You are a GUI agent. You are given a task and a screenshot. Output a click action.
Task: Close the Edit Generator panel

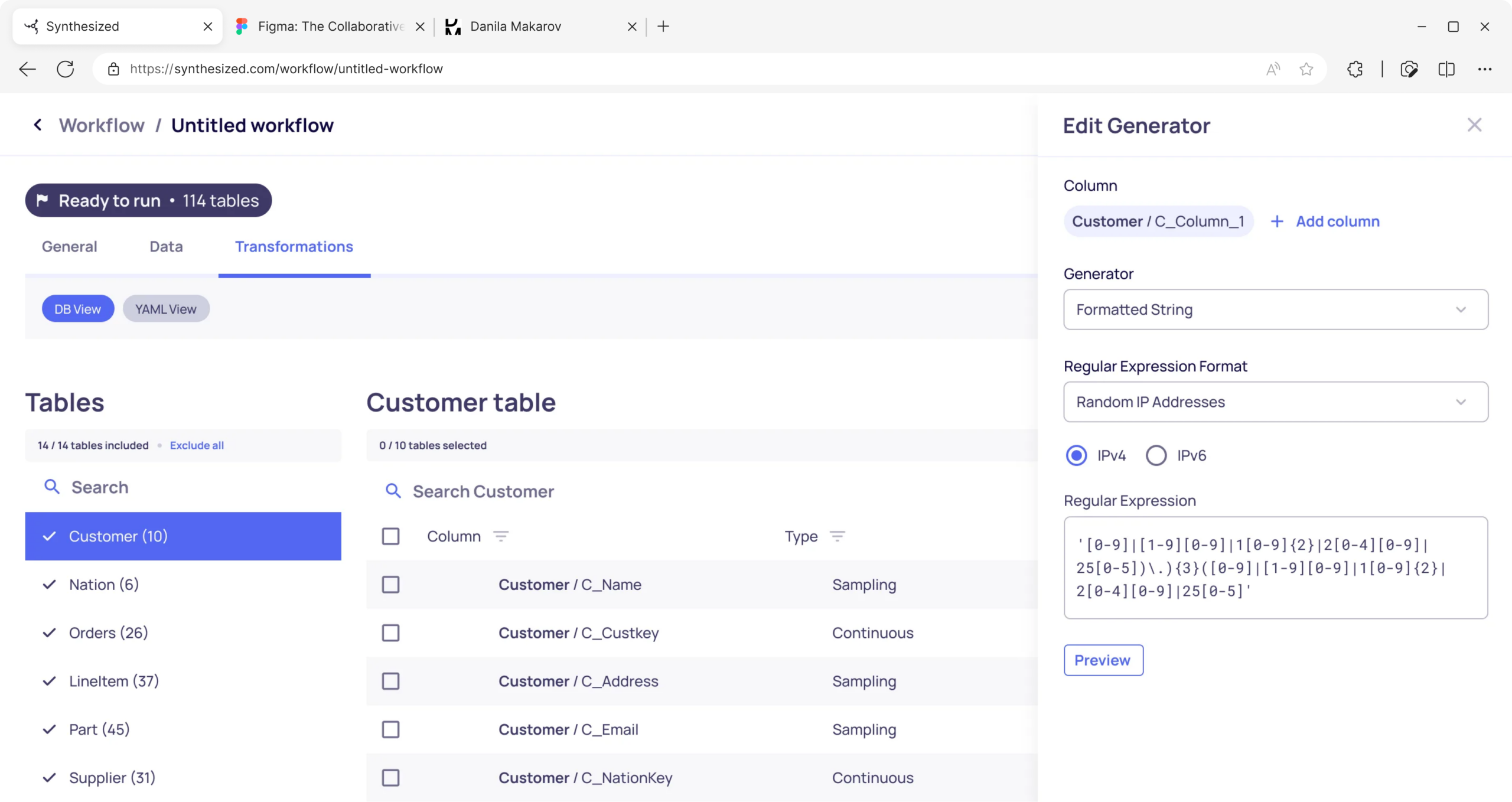1474,125
